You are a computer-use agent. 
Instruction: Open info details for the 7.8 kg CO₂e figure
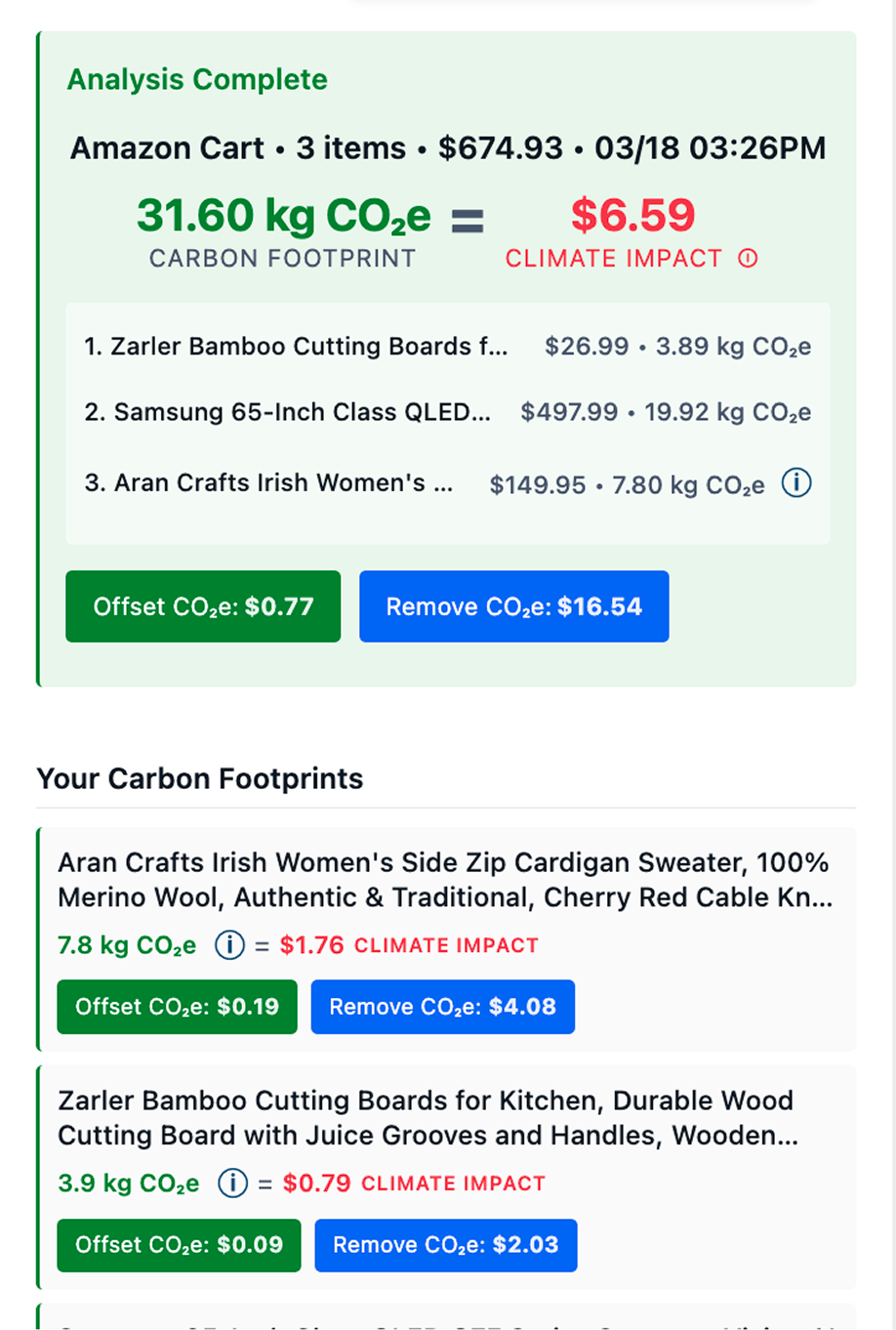(228, 945)
